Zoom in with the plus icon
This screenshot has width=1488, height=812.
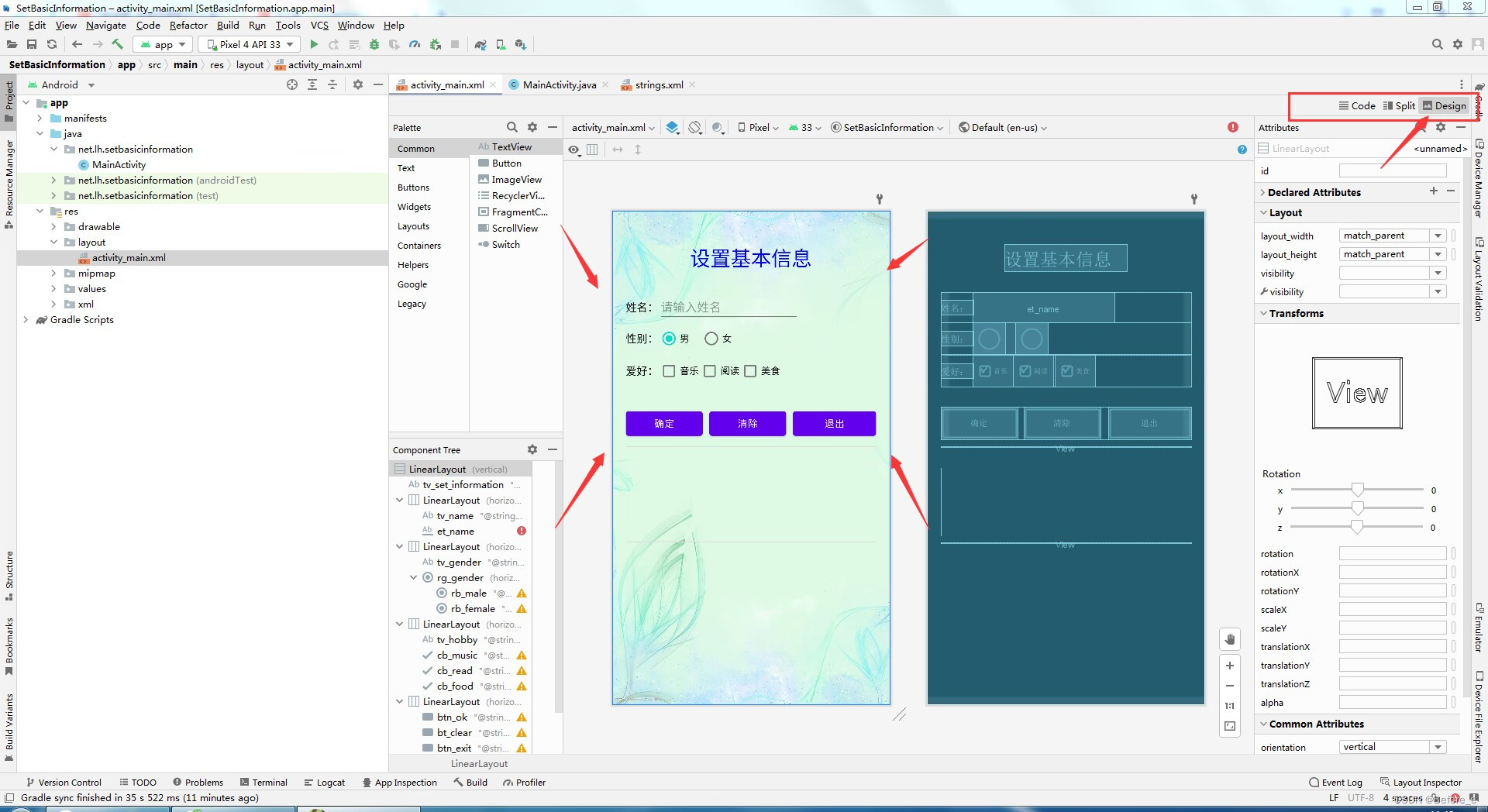(x=1230, y=666)
